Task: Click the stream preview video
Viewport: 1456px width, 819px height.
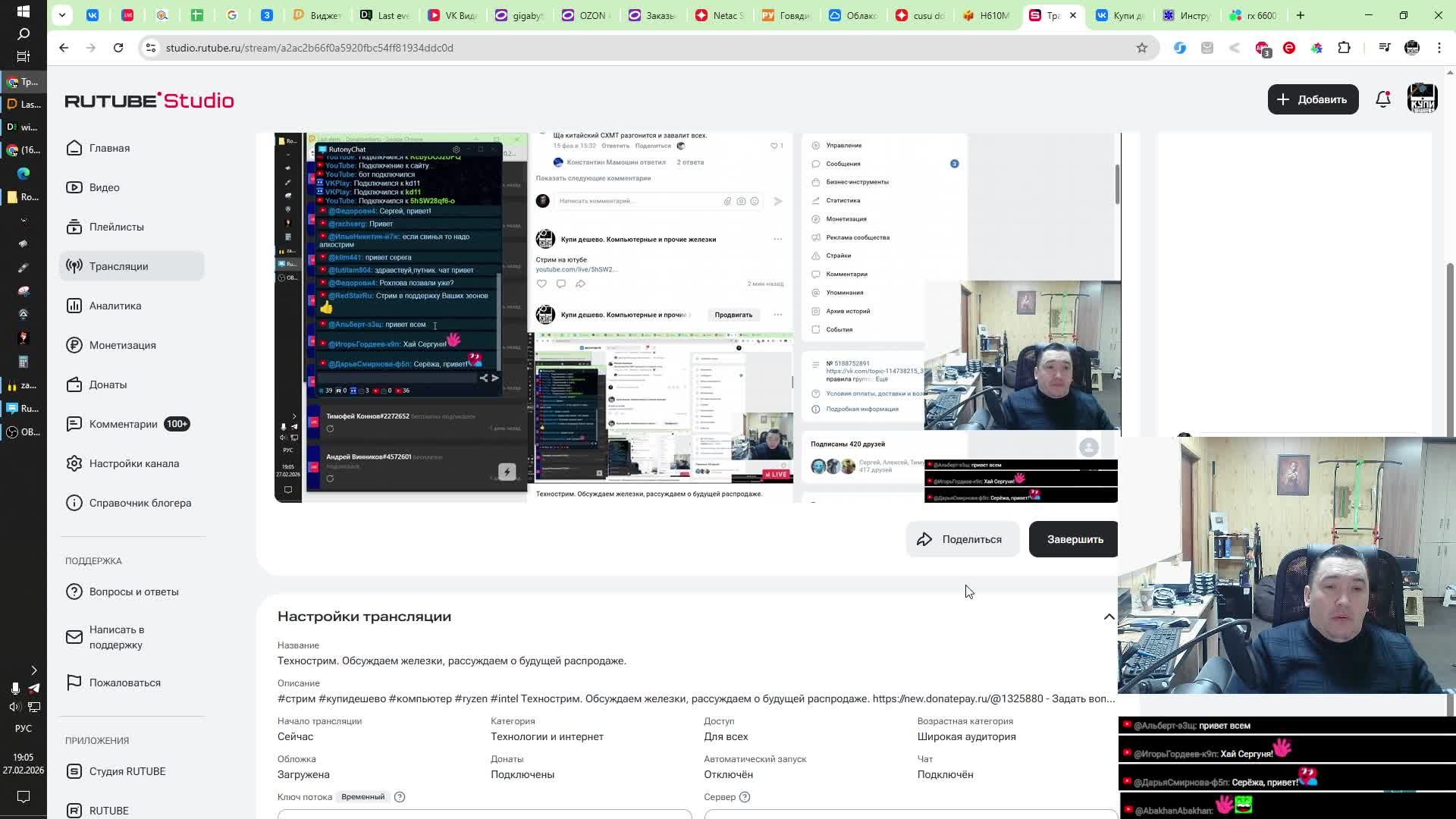Action: pos(696,317)
